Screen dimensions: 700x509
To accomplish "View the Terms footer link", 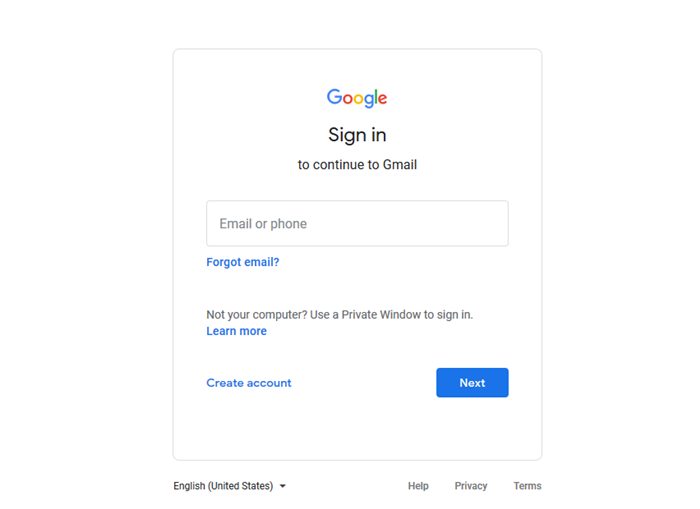I will pos(527,486).
